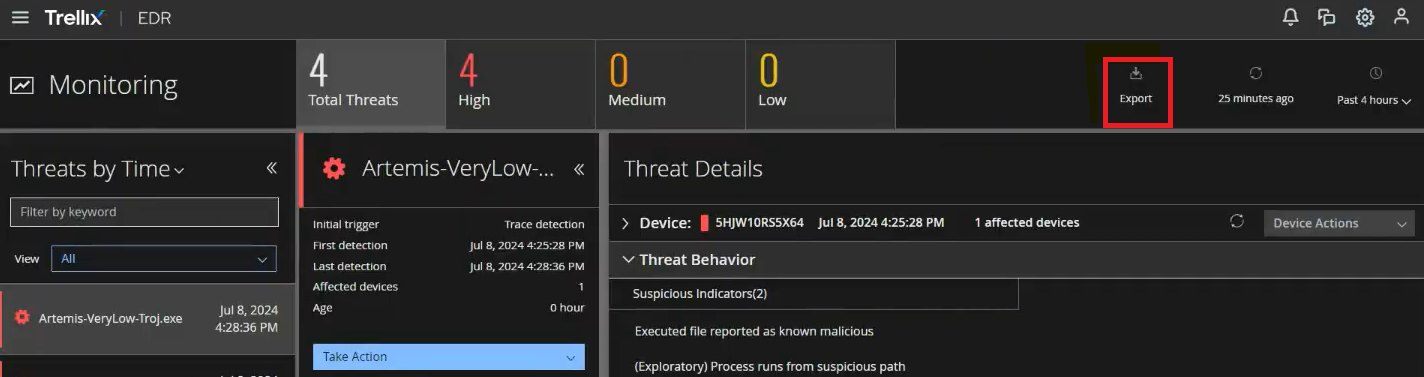The height and width of the screenshot is (377, 1424).
Task: Click the Initial trigger Trace detection row
Action: [x=448, y=224]
